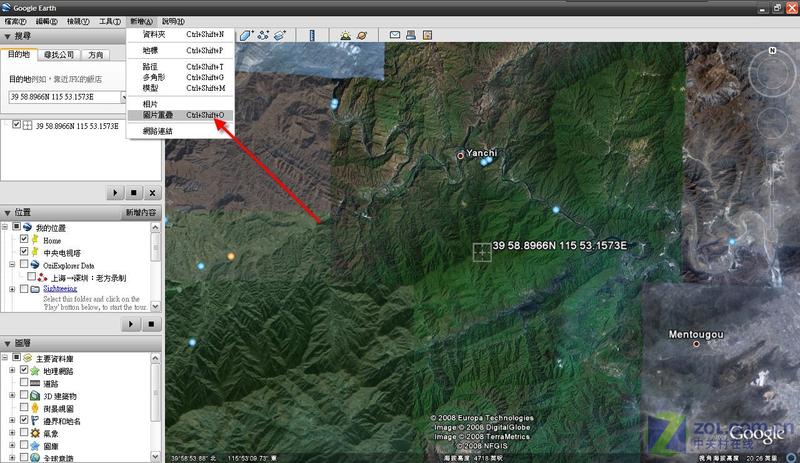This screenshot has width=800, height=463.
Task: Select the Add Image Overlay toolbar icon
Action: point(280,35)
